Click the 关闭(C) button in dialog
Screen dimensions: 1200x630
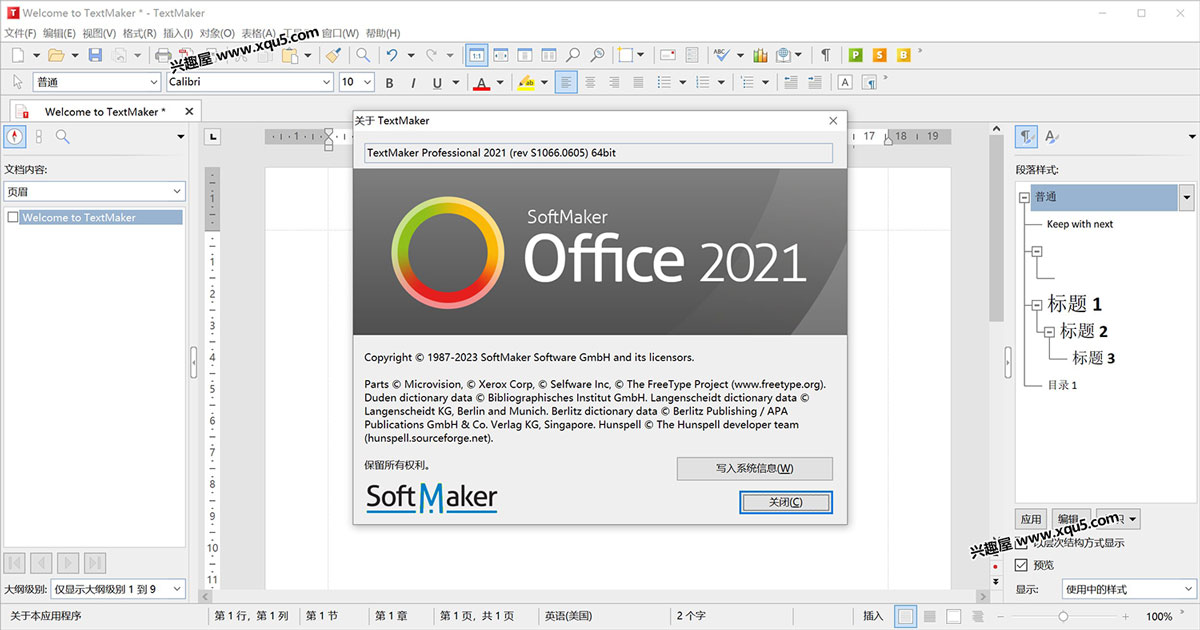[785, 502]
